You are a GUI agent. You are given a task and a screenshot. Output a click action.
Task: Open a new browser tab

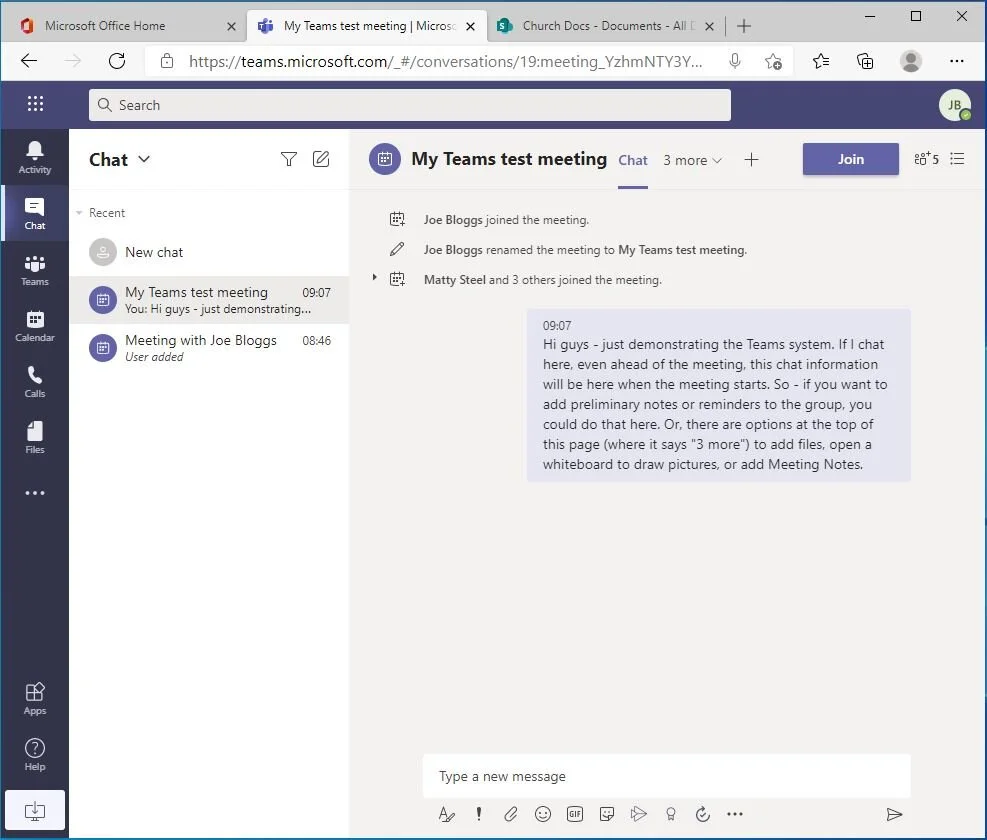743,26
